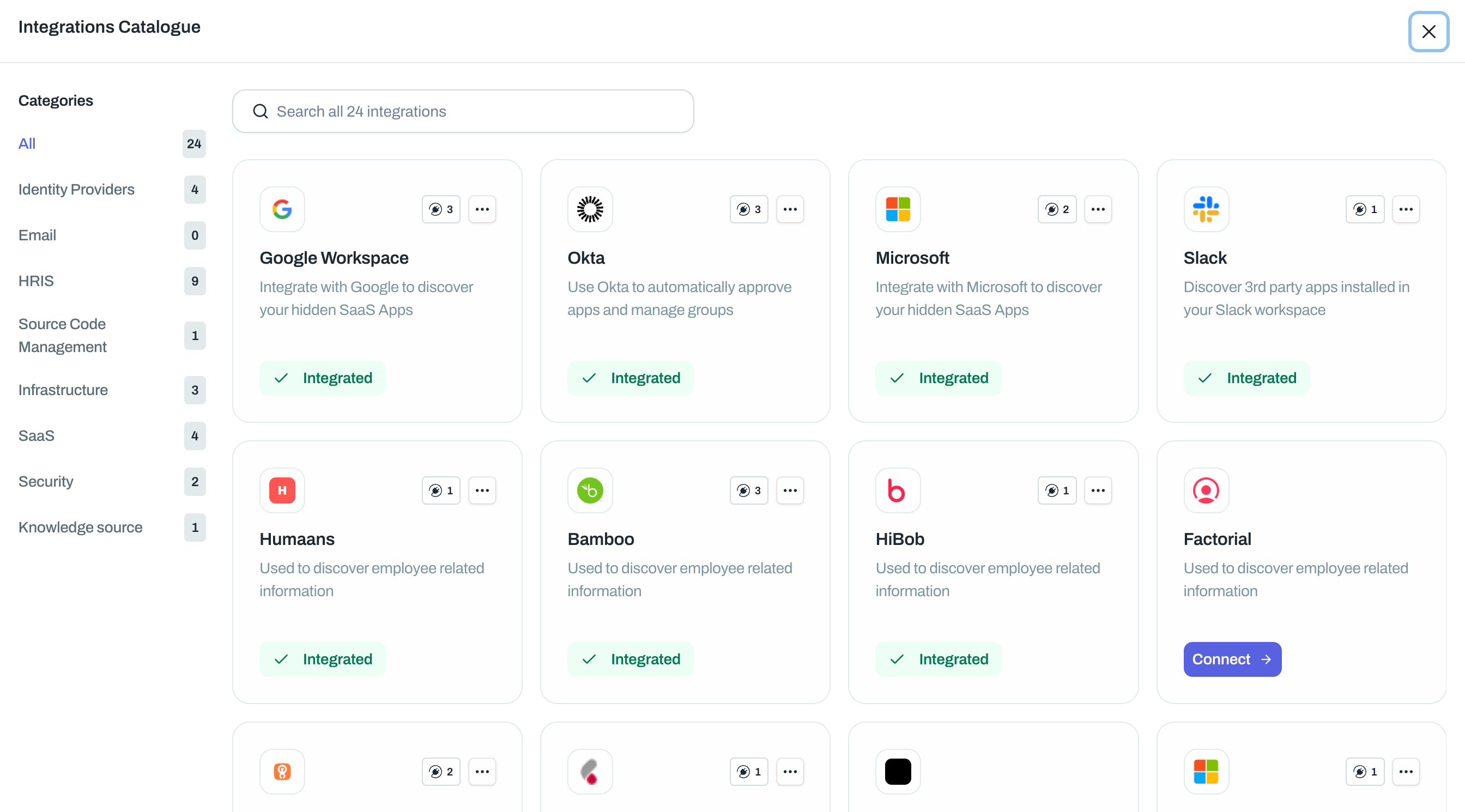Click the Factorial logo icon
Screen dimensions: 1465x812
1206,490
